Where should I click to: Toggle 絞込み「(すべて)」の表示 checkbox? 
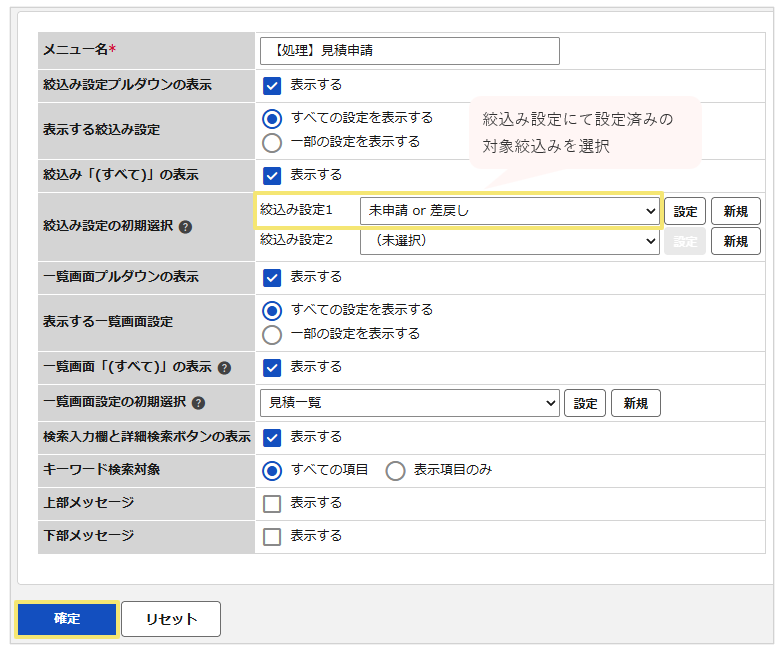(272, 176)
